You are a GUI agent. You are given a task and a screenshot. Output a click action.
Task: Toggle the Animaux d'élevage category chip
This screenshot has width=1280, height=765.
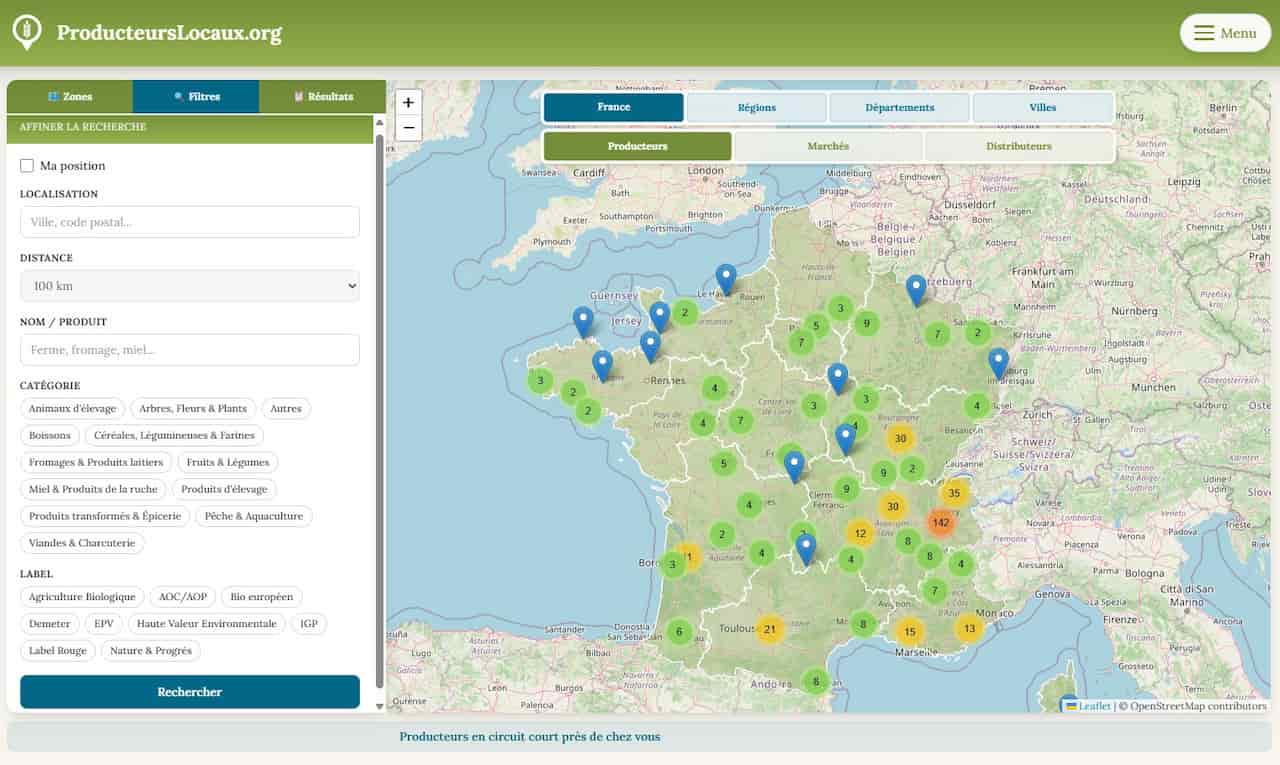click(72, 408)
